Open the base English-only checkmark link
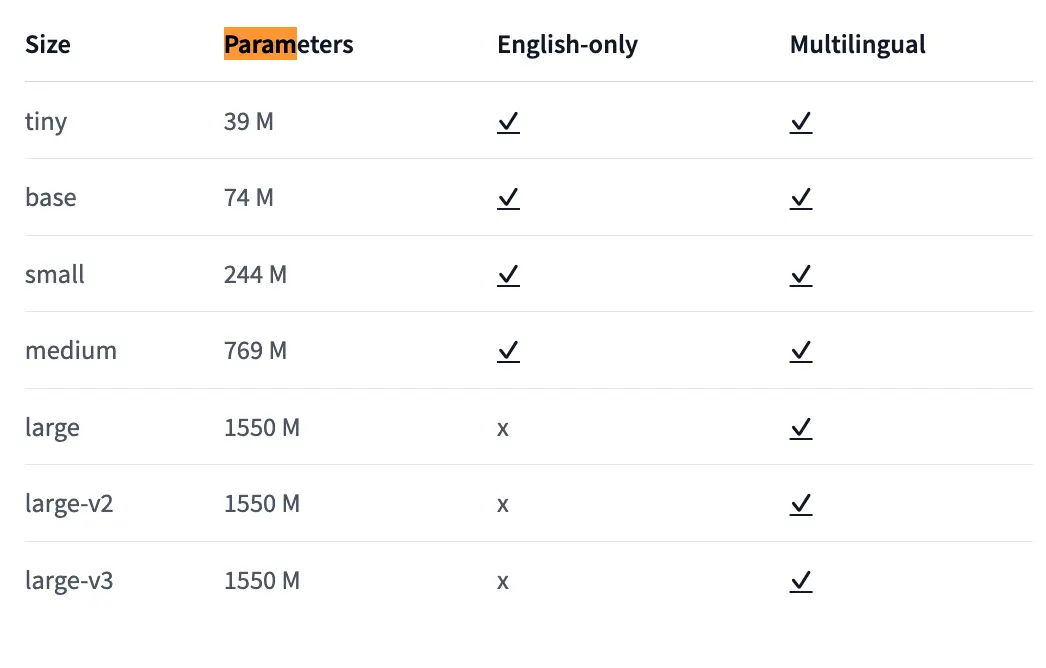The width and height of the screenshot is (1046, 668). pyautogui.click(x=508, y=198)
